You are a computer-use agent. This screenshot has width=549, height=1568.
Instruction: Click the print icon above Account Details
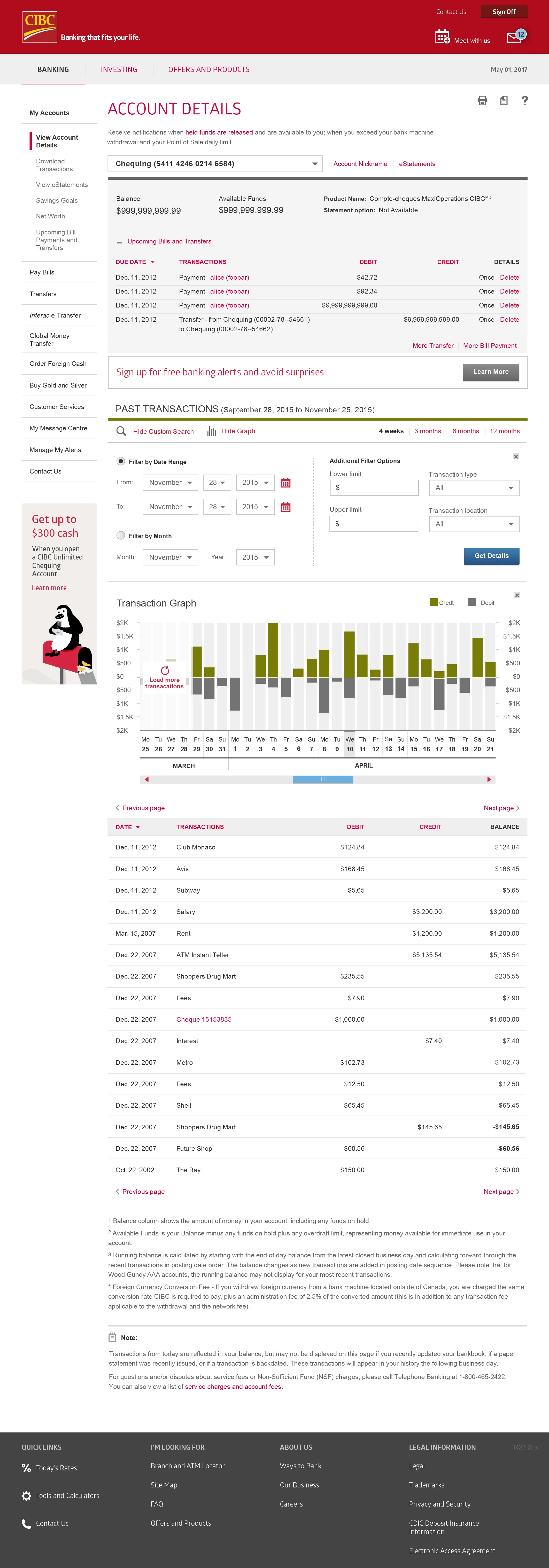pos(482,101)
